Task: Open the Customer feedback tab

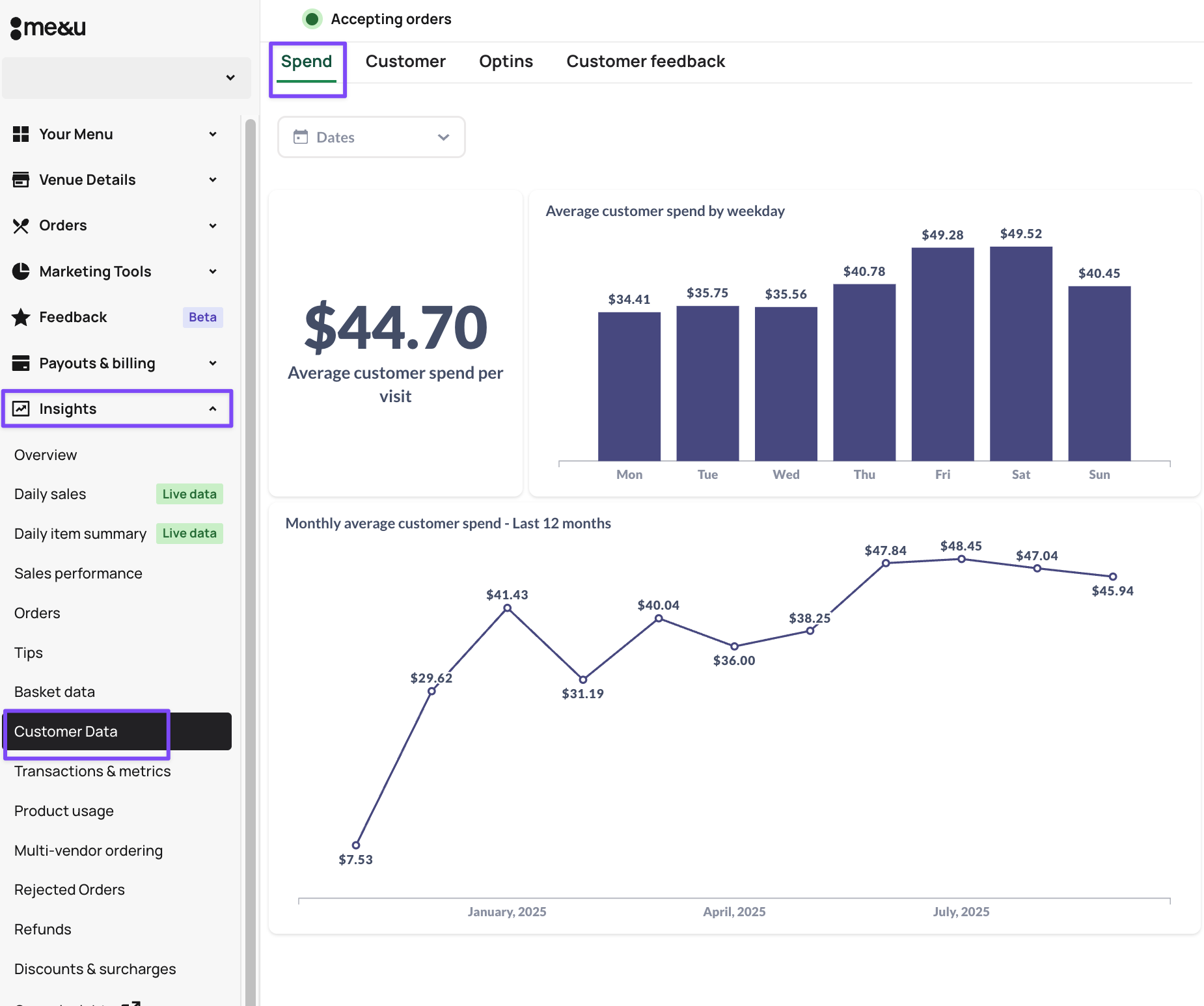Action: 645,61
